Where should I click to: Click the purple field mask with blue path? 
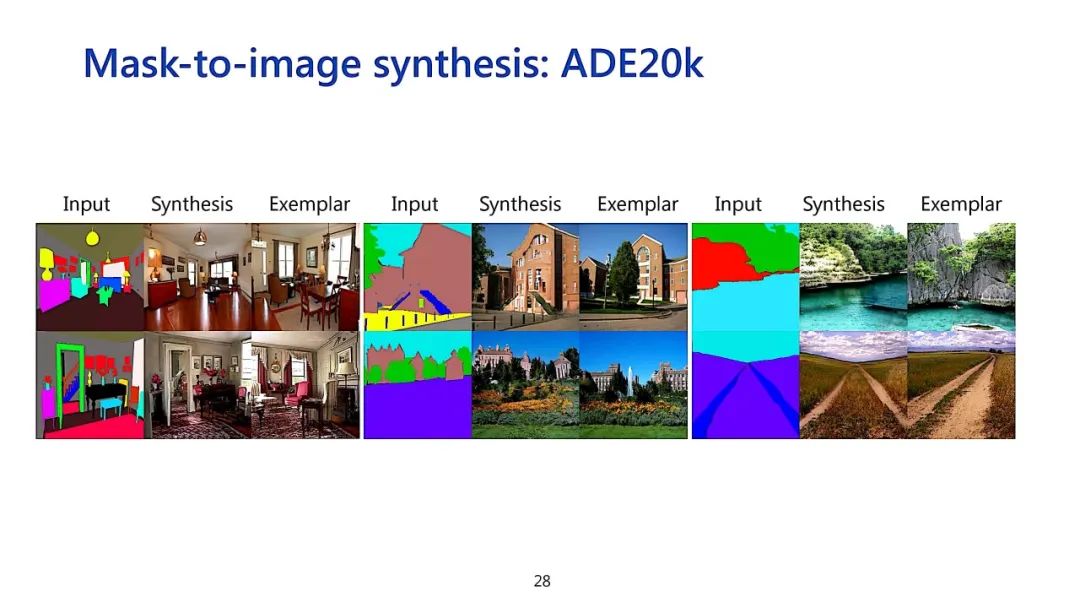(x=746, y=384)
